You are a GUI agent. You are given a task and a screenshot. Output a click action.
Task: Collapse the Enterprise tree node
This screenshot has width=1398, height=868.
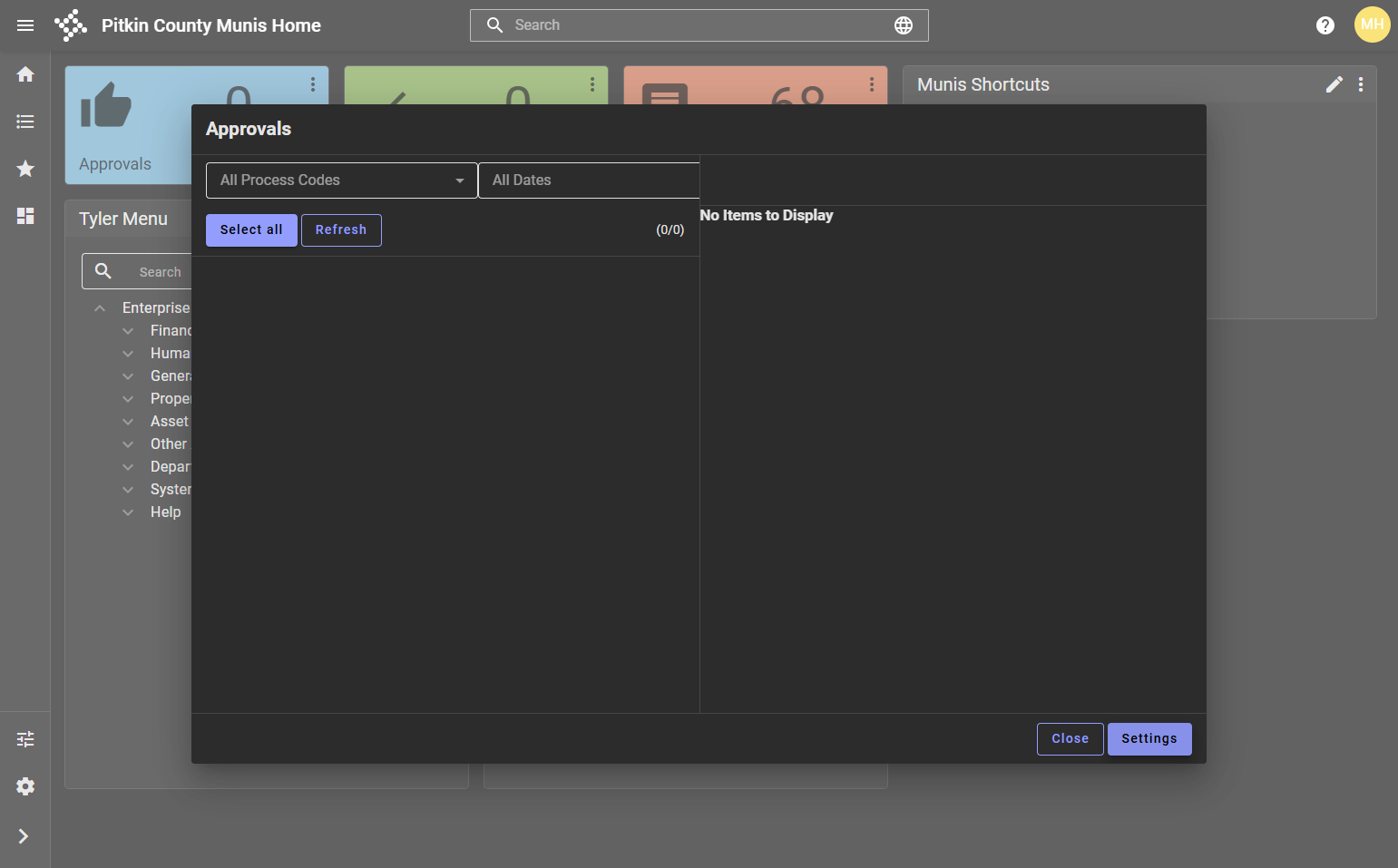point(100,308)
